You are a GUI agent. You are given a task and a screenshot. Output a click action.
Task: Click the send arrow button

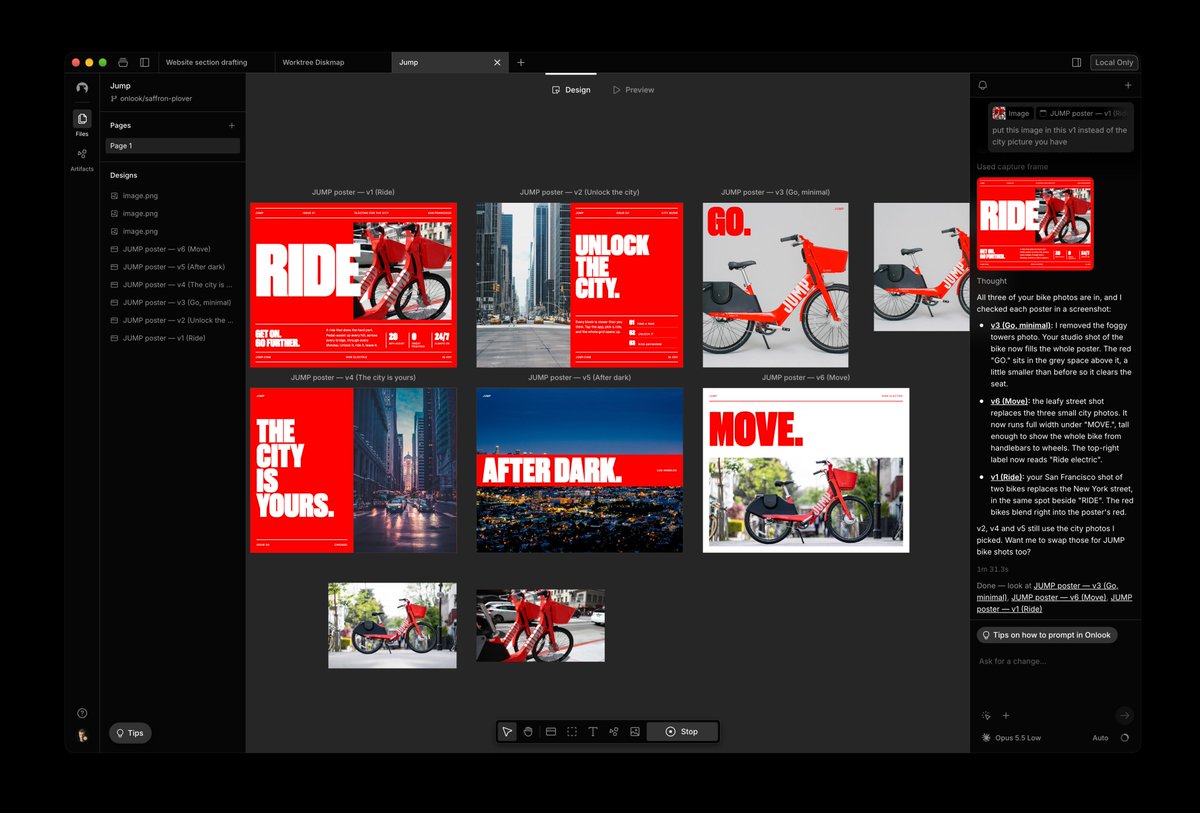coord(1125,715)
